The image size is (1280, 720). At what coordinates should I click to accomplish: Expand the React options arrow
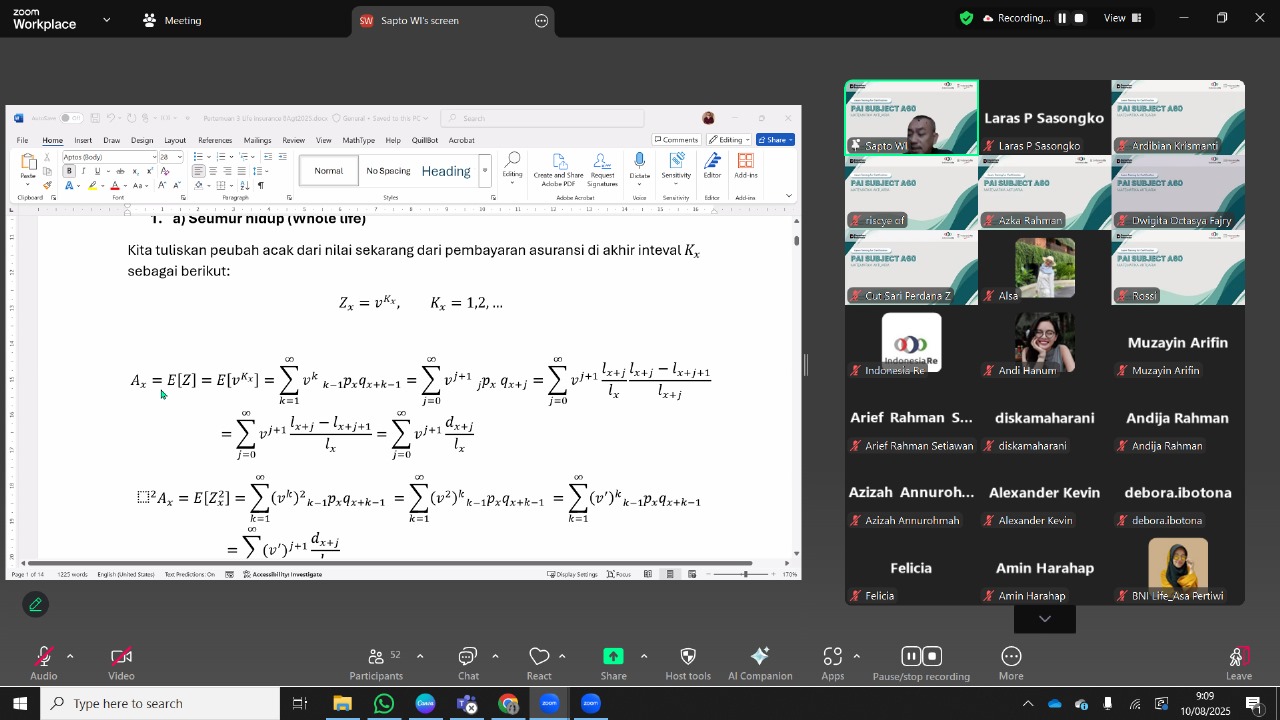562,657
